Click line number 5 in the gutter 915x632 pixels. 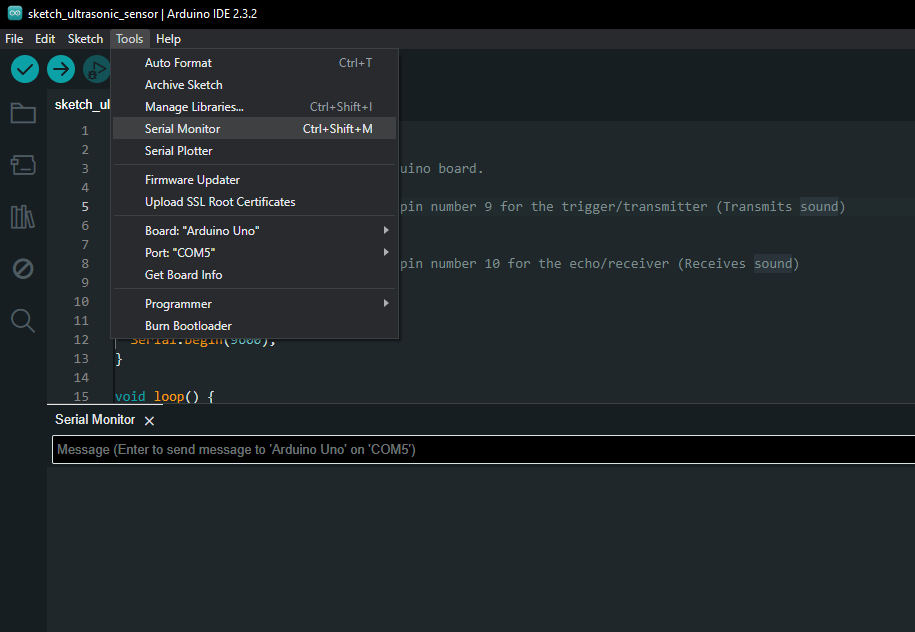pyautogui.click(x=85, y=207)
